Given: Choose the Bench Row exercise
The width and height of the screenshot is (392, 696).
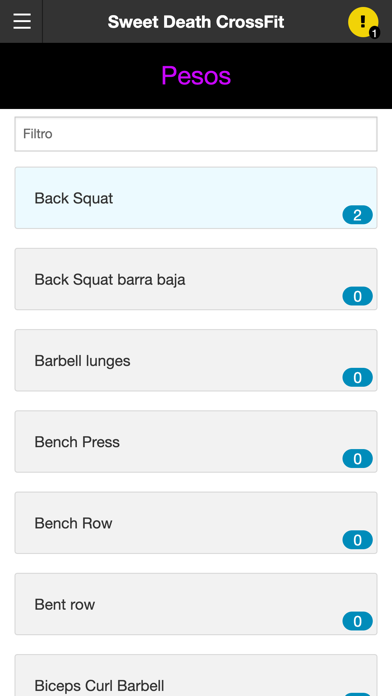Looking at the screenshot, I should [x=196, y=523].
